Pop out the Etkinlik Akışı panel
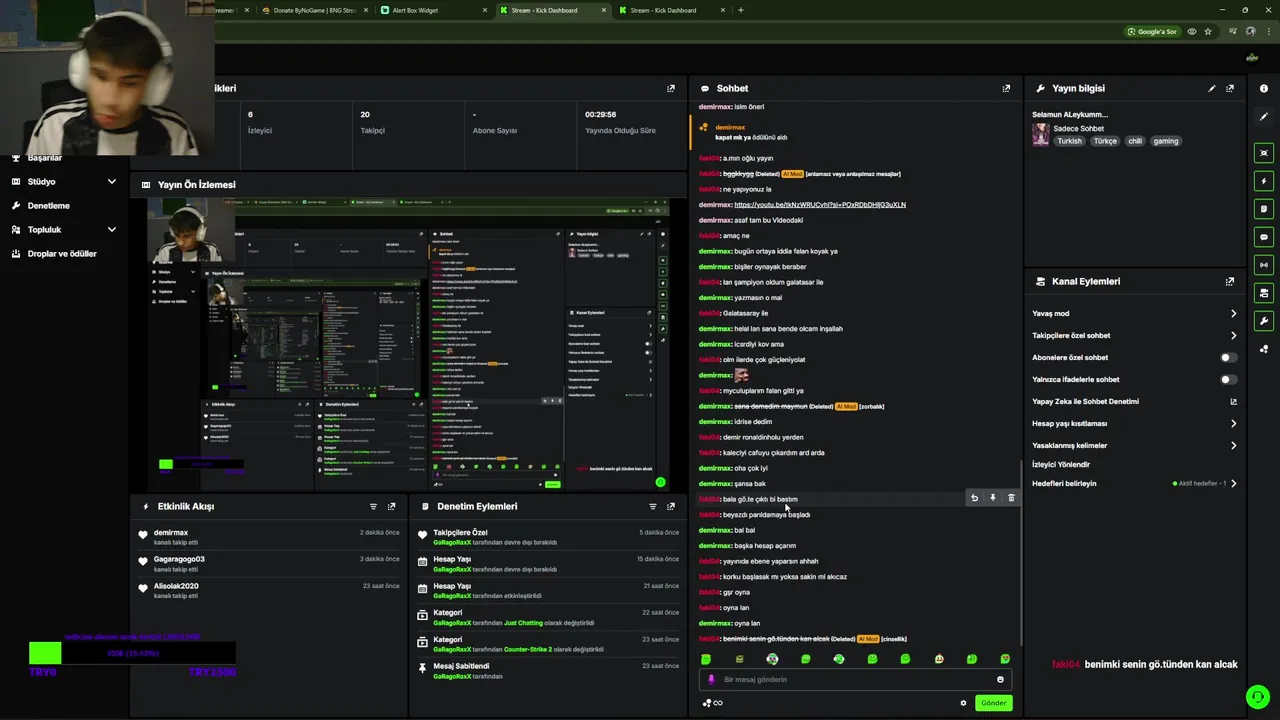 coord(391,506)
